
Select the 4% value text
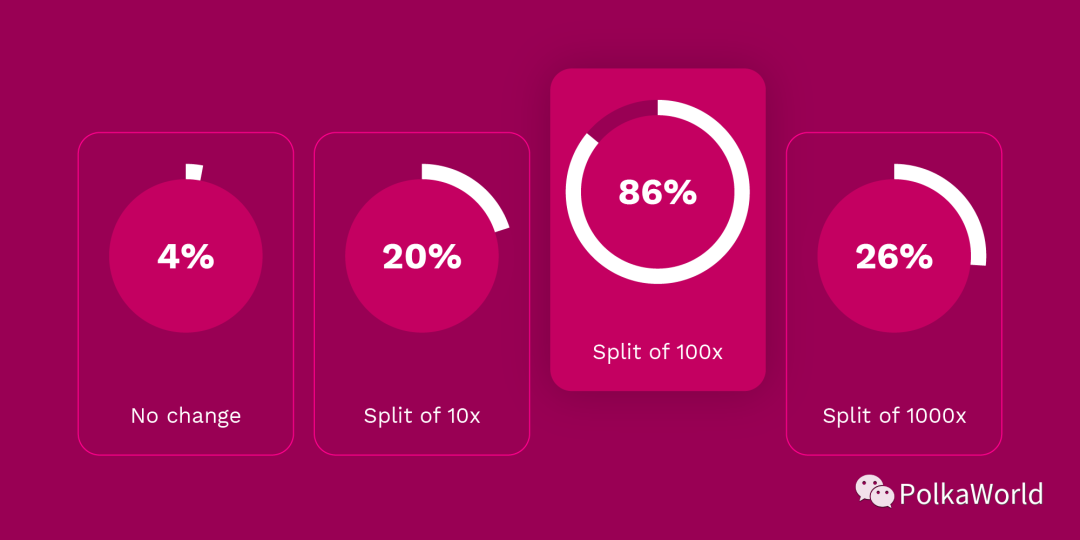click(186, 257)
